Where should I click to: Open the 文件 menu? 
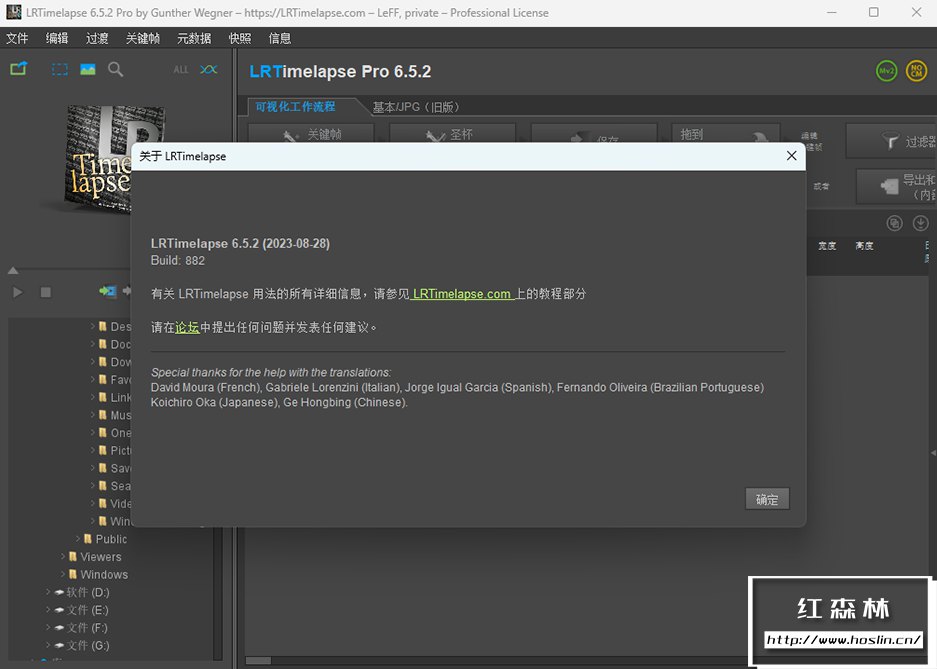point(17,38)
